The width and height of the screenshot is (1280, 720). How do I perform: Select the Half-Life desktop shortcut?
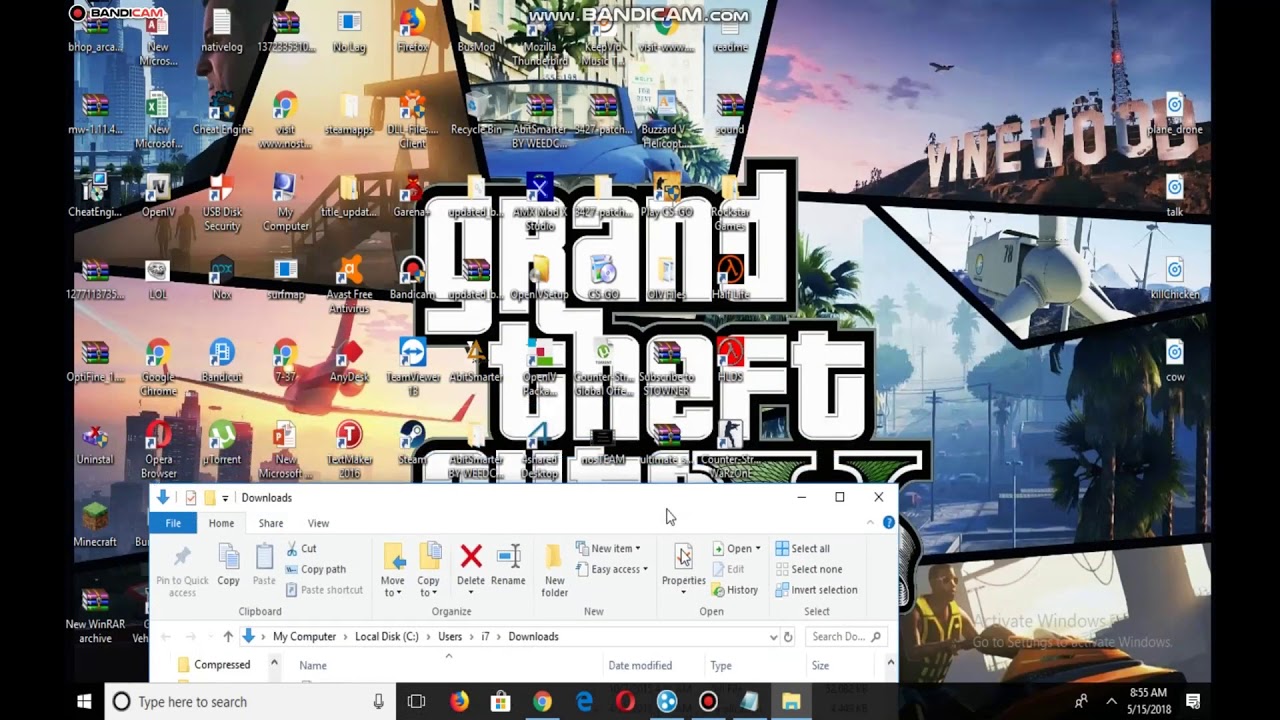pos(730,279)
